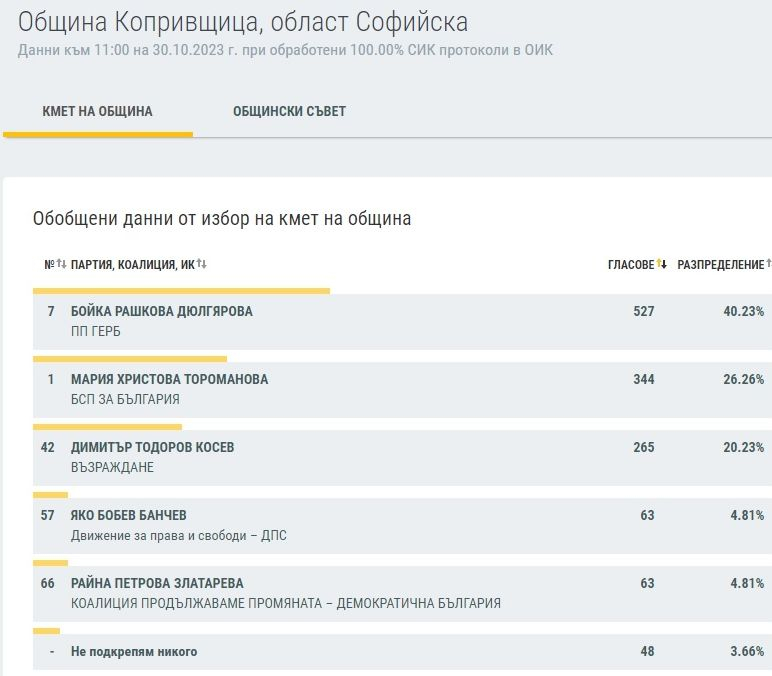
Task: Select candidate МАРИЯ ХРИСТОВА ТОРОМАНОВА
Action: coord(169,379)
